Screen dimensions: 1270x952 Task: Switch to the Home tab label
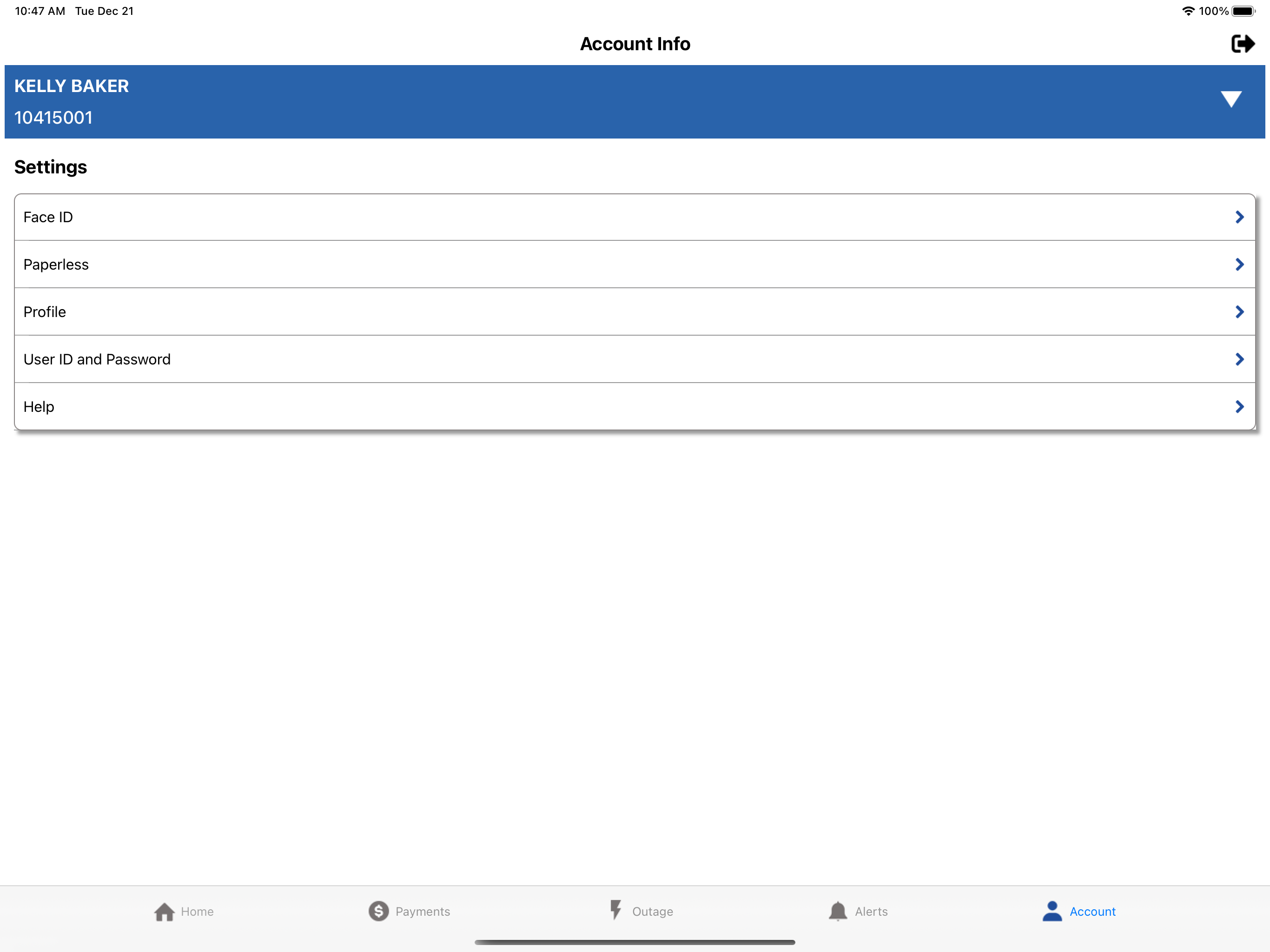[x=197, y=911]
